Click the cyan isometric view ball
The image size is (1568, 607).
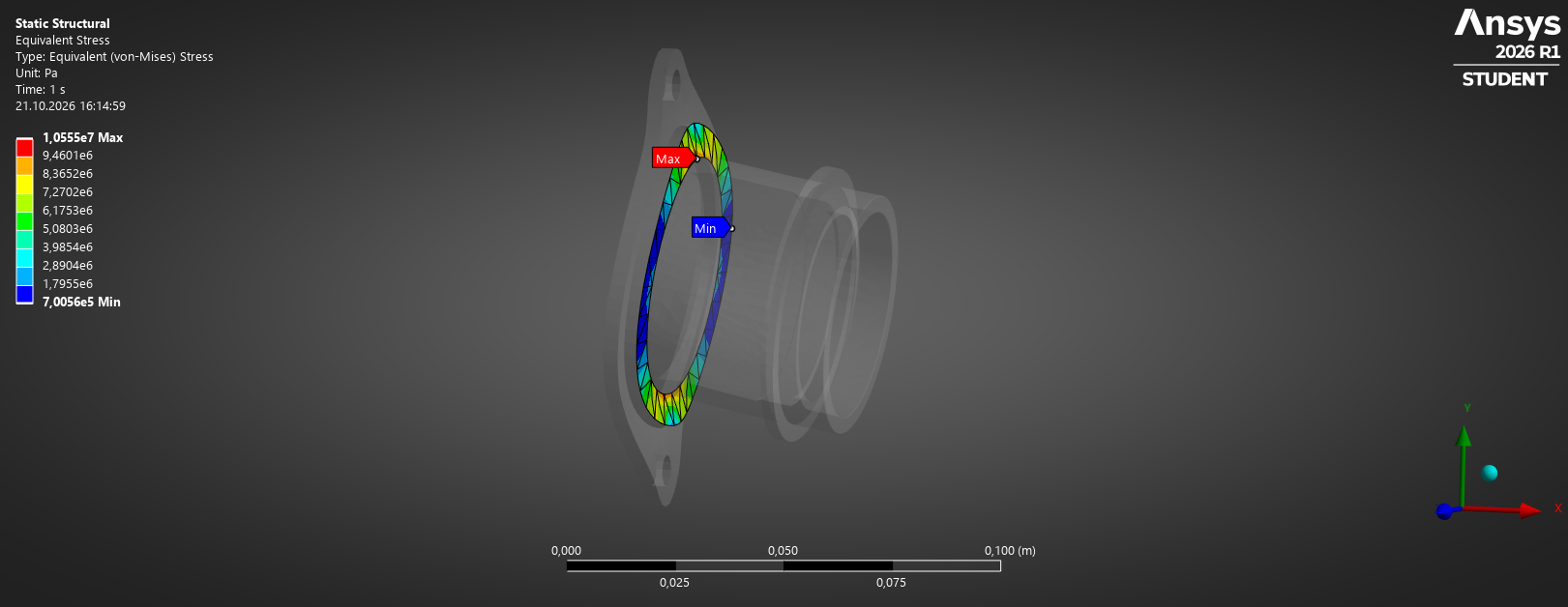tap(1490, 473)
